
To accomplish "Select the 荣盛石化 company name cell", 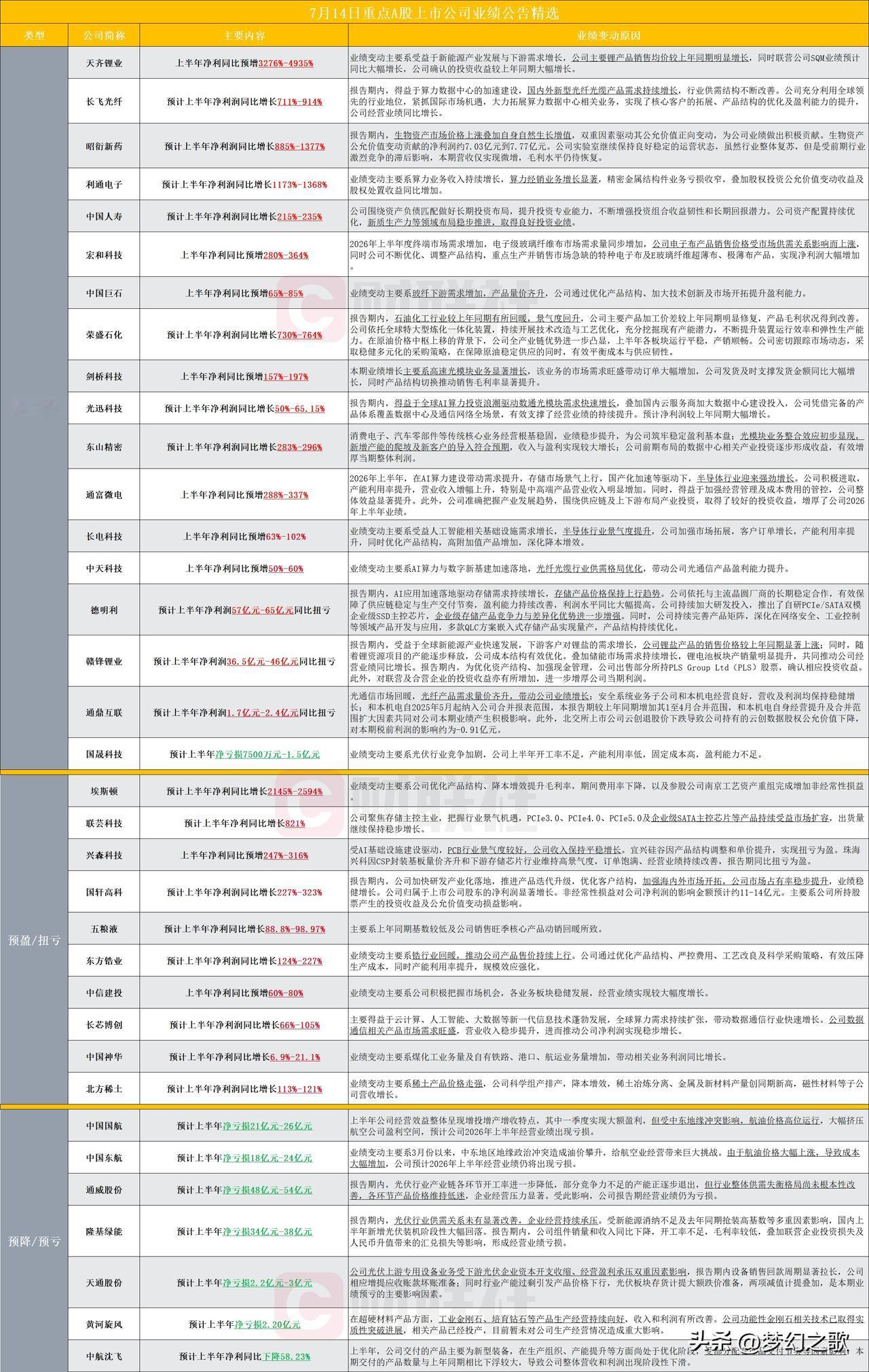I will pyautogui.click(x=104, y=335).
